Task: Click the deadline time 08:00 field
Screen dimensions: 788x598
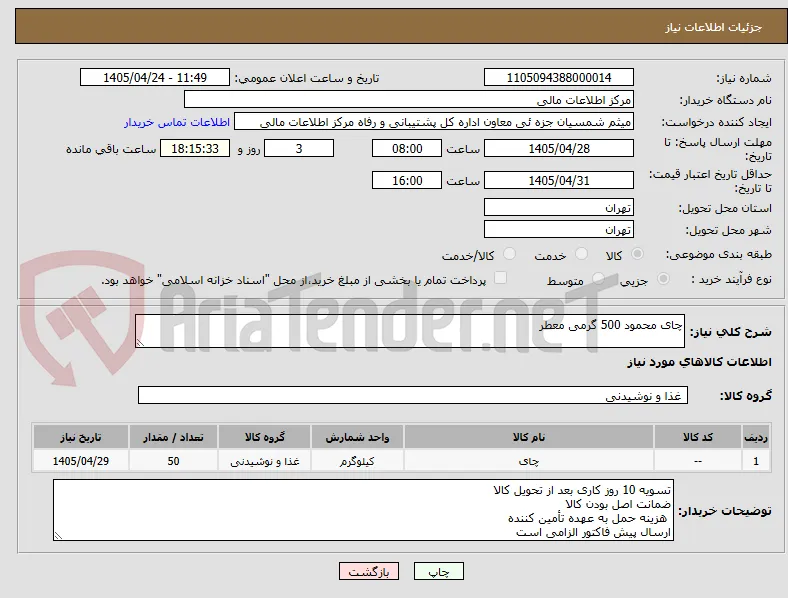Action: tap(407, 148)
